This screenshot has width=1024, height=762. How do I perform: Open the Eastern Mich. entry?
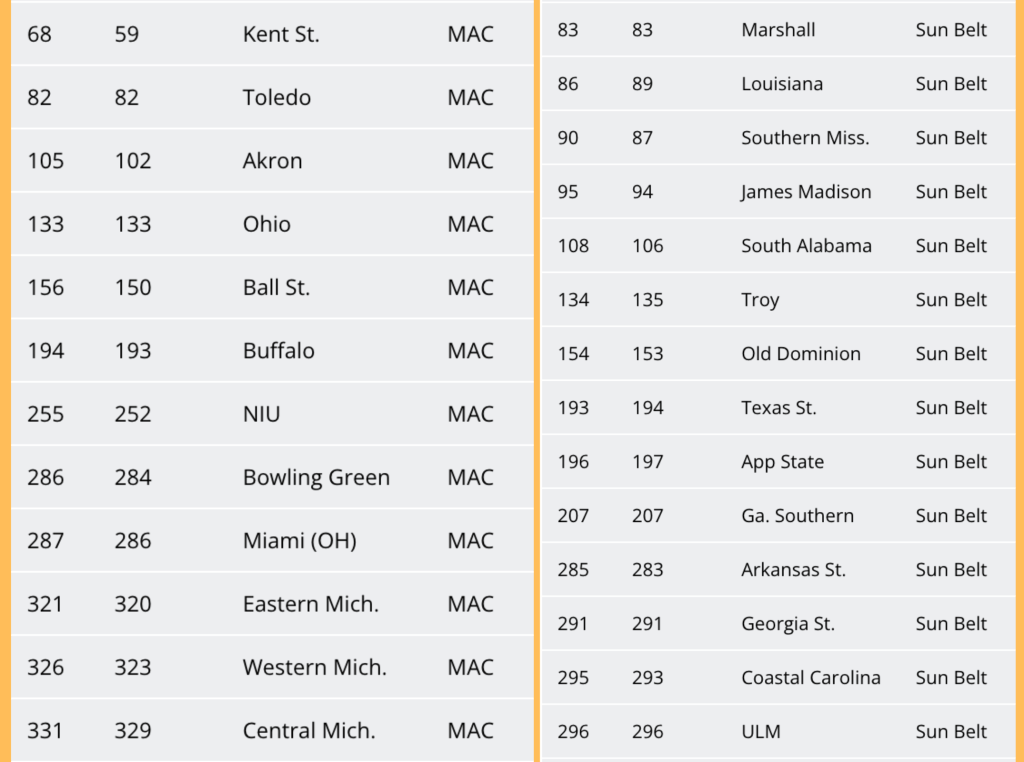(310, 604)
